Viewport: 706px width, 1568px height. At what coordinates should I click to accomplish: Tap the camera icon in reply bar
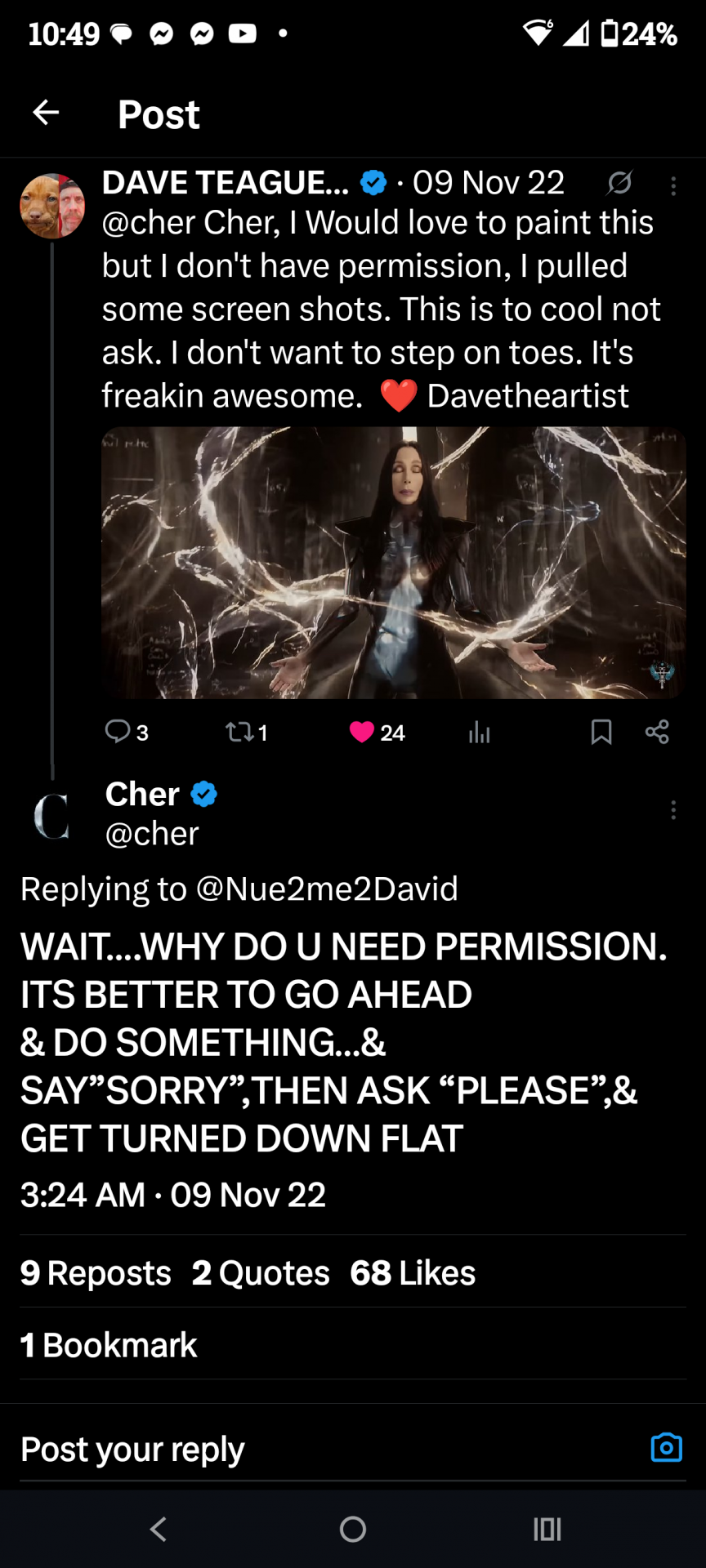666,1448
